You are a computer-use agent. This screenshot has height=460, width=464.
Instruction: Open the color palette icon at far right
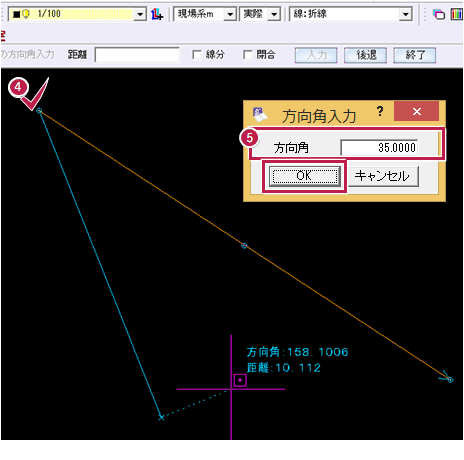pyautogui.click(x=456, y=14)
